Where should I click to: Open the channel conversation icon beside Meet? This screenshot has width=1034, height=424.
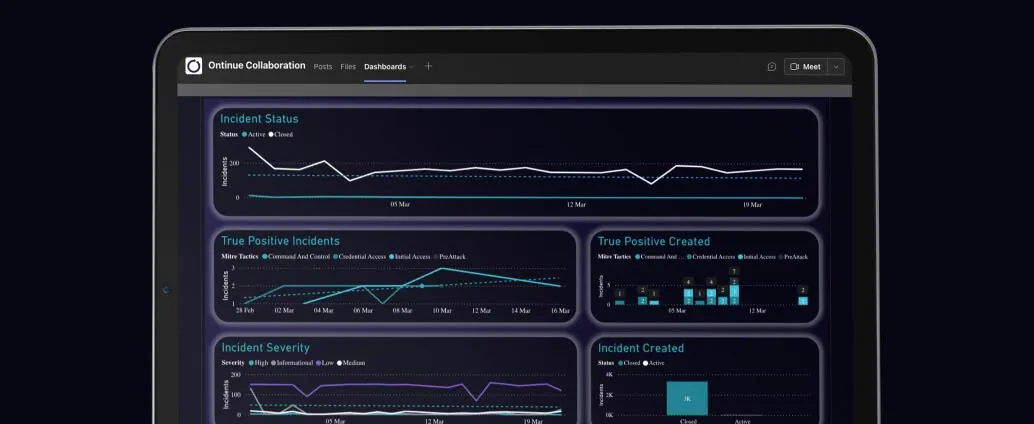click(x=772, y=67)
